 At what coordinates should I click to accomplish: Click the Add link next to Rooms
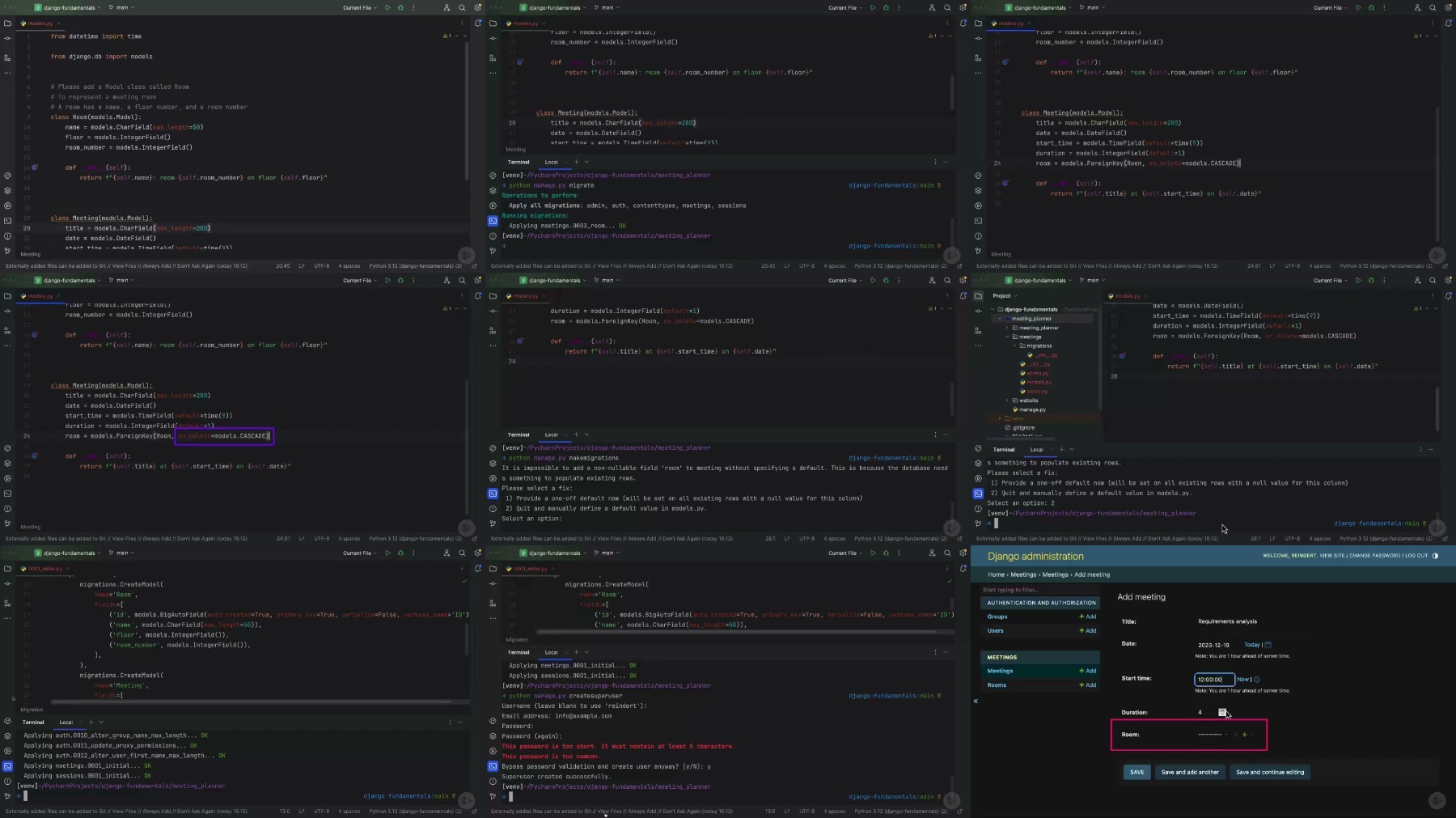(1088, 684)
